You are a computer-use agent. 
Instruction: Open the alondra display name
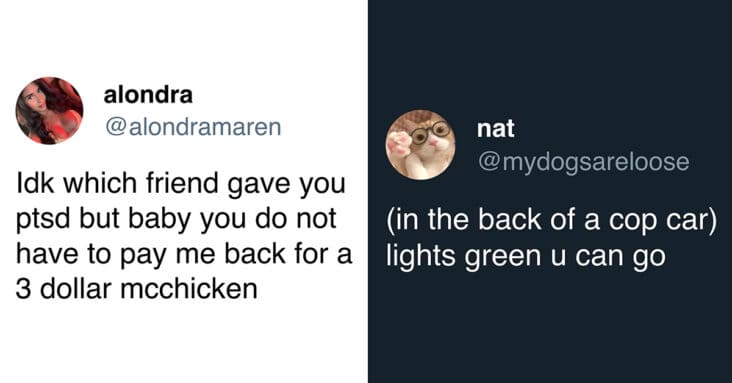[x=148, y=95]
